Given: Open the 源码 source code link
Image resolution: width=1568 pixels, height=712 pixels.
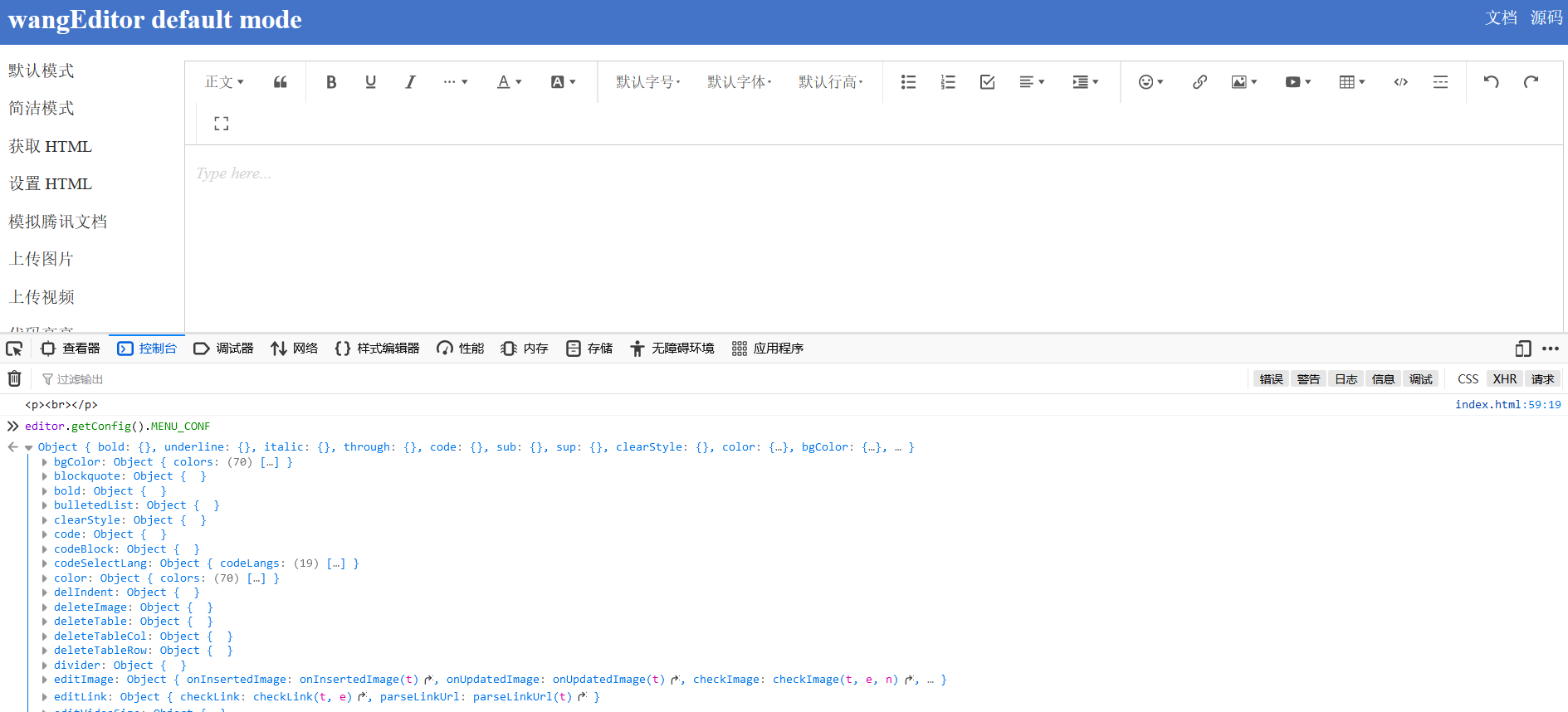Looking at the screenshot, I should click(x=1546, y=18).
